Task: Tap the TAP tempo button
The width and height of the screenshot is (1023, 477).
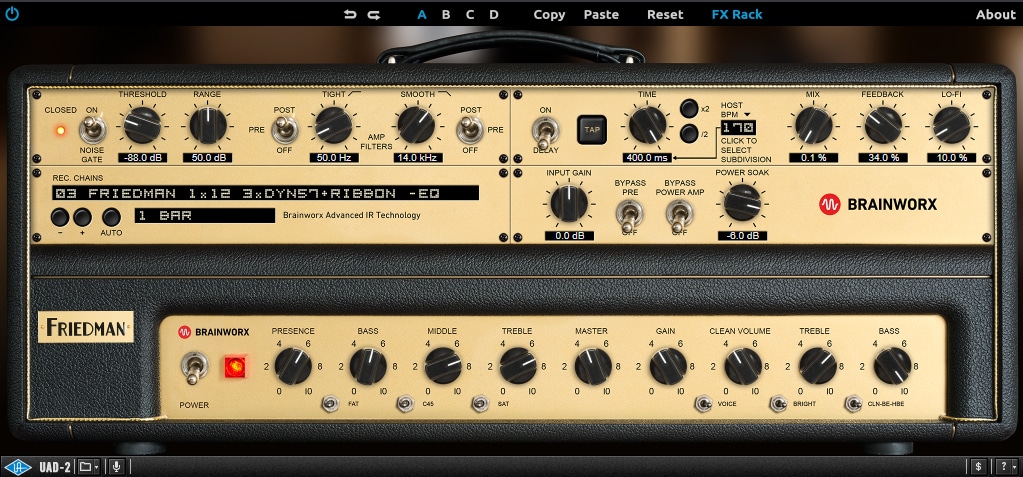Action: click(x=592, y=129)
